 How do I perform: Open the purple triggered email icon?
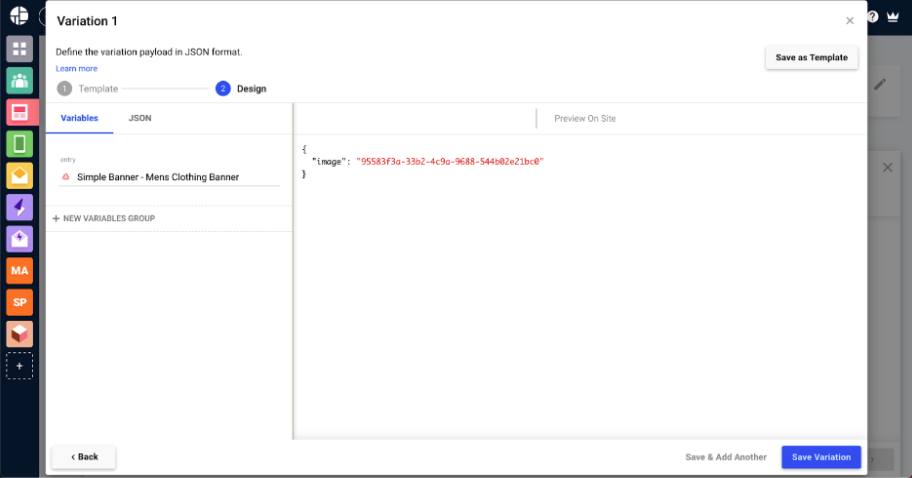pos(19,239)
